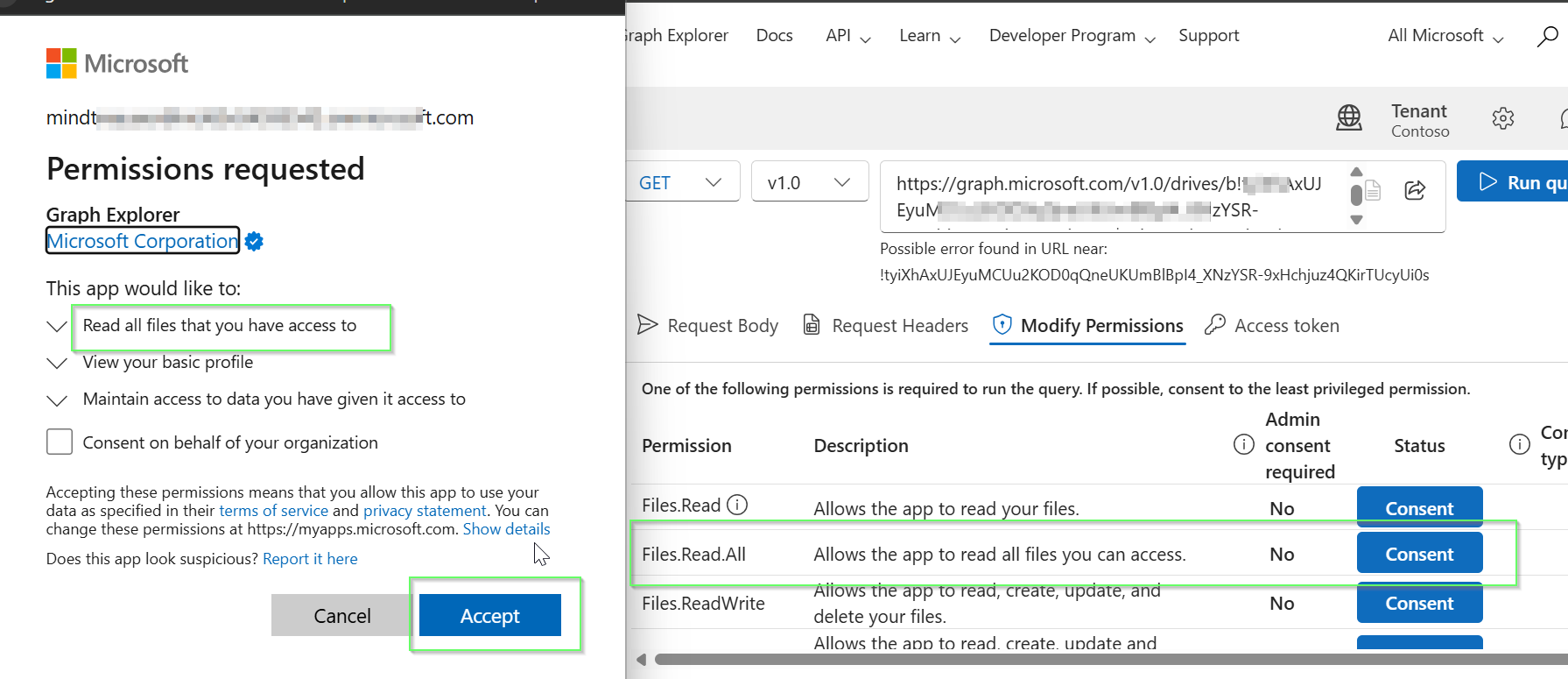Click the horizontal scrollbar left arrow
The width and height of the screenshot is (1568, 679).
[641, 659]
